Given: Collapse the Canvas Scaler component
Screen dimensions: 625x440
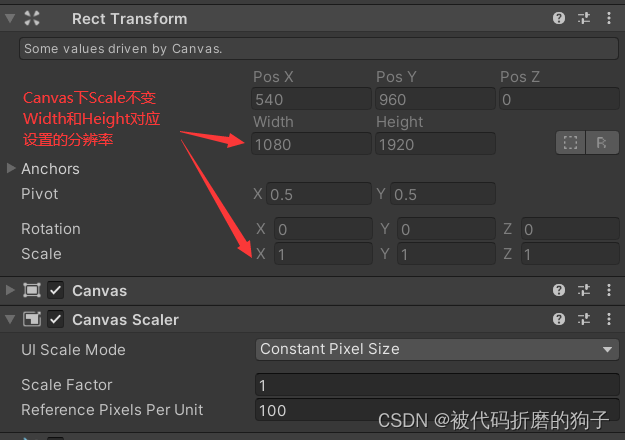Looking at the screenshot, I should pos(11,320).
